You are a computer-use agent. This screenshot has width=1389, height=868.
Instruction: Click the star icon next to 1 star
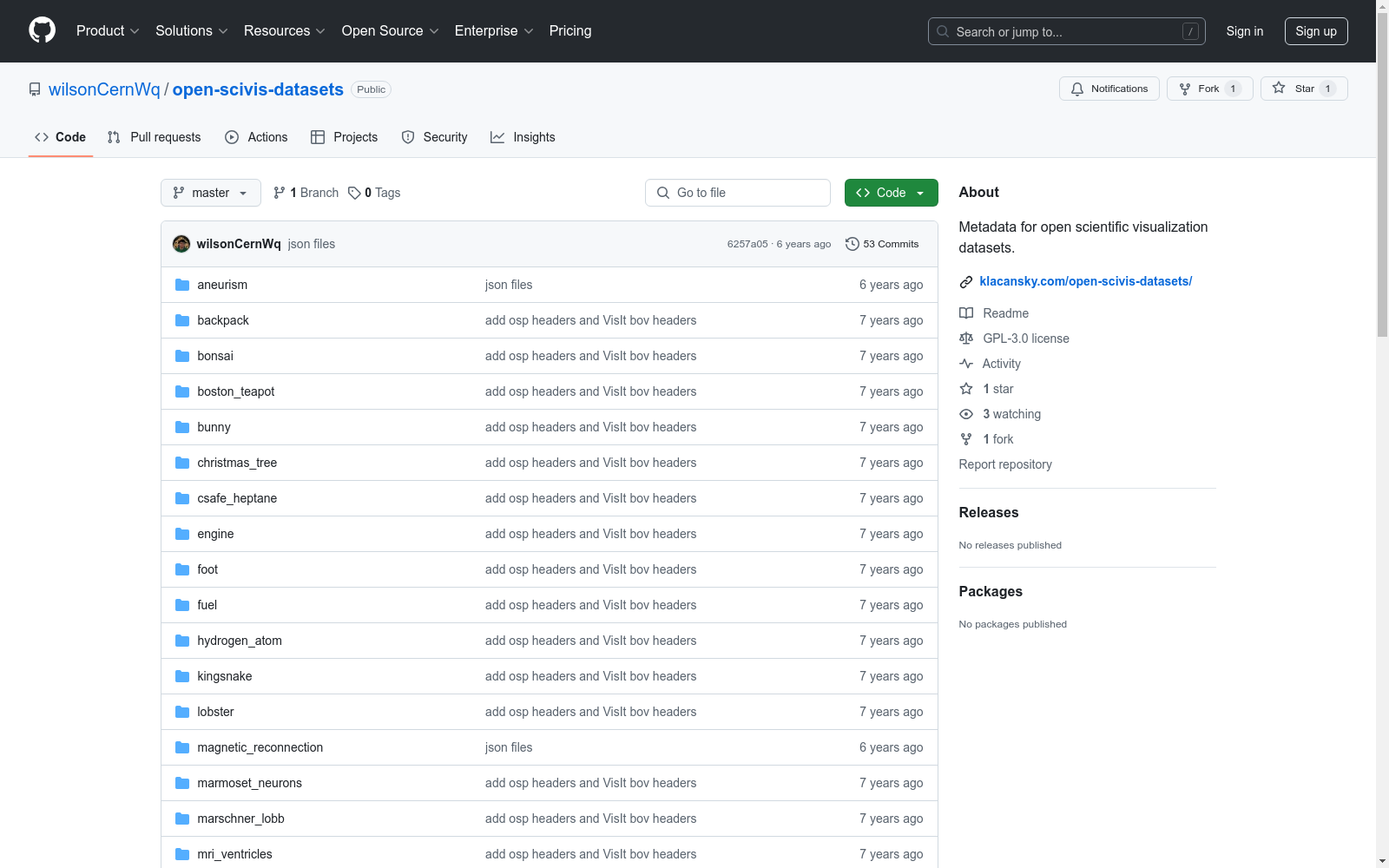pyautogui.click(x=966, y=389)
